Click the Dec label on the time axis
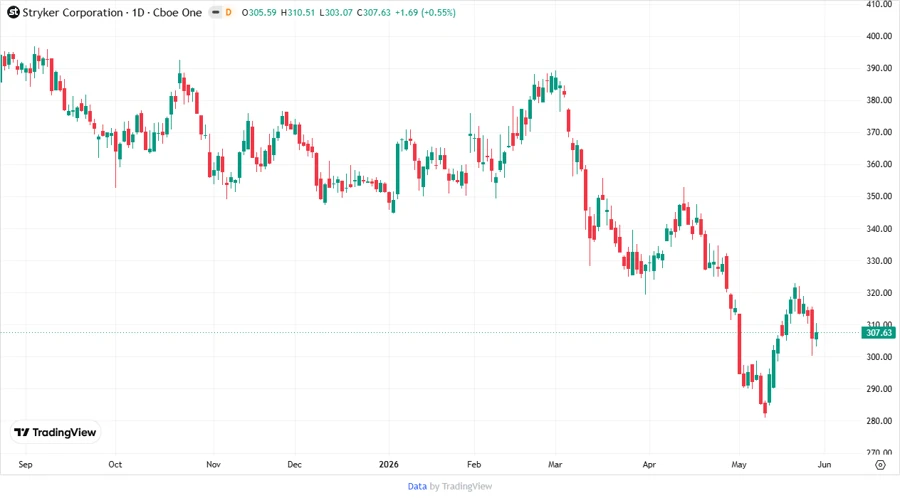 pyautogui.click(x=294, y=464)
